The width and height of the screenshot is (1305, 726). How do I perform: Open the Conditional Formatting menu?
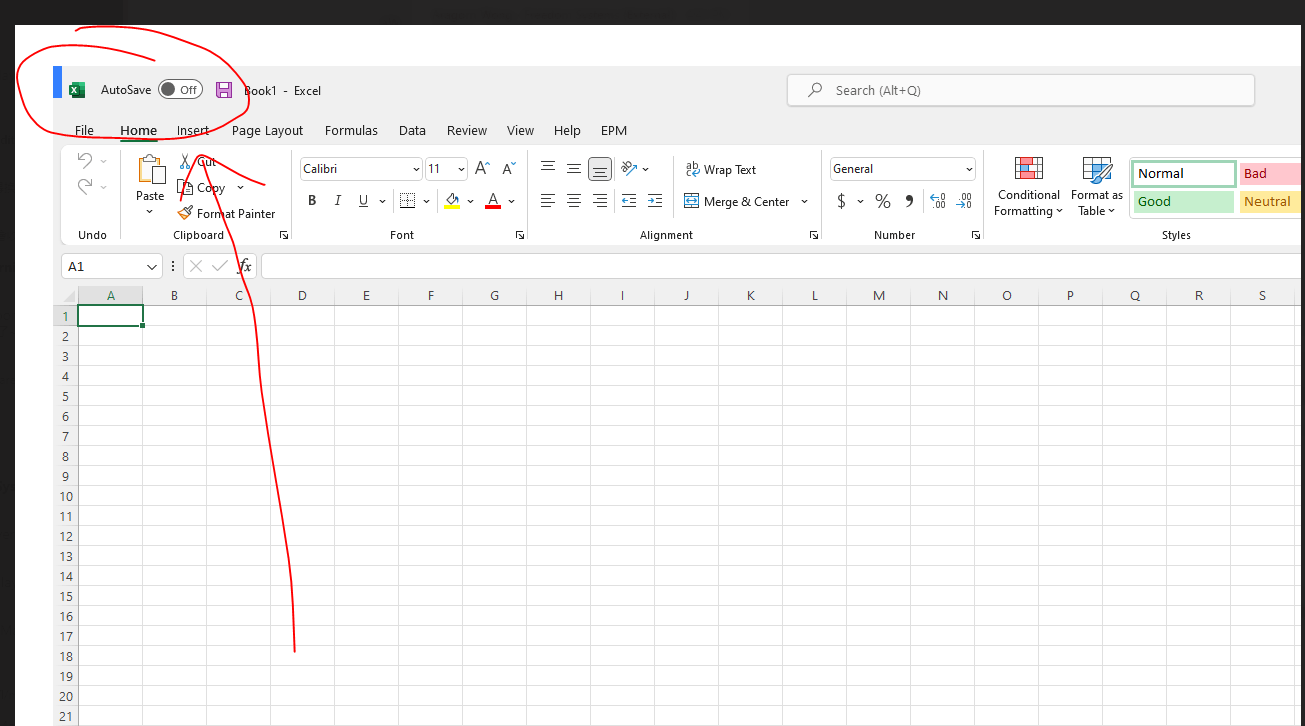(x=1028, y=187)
